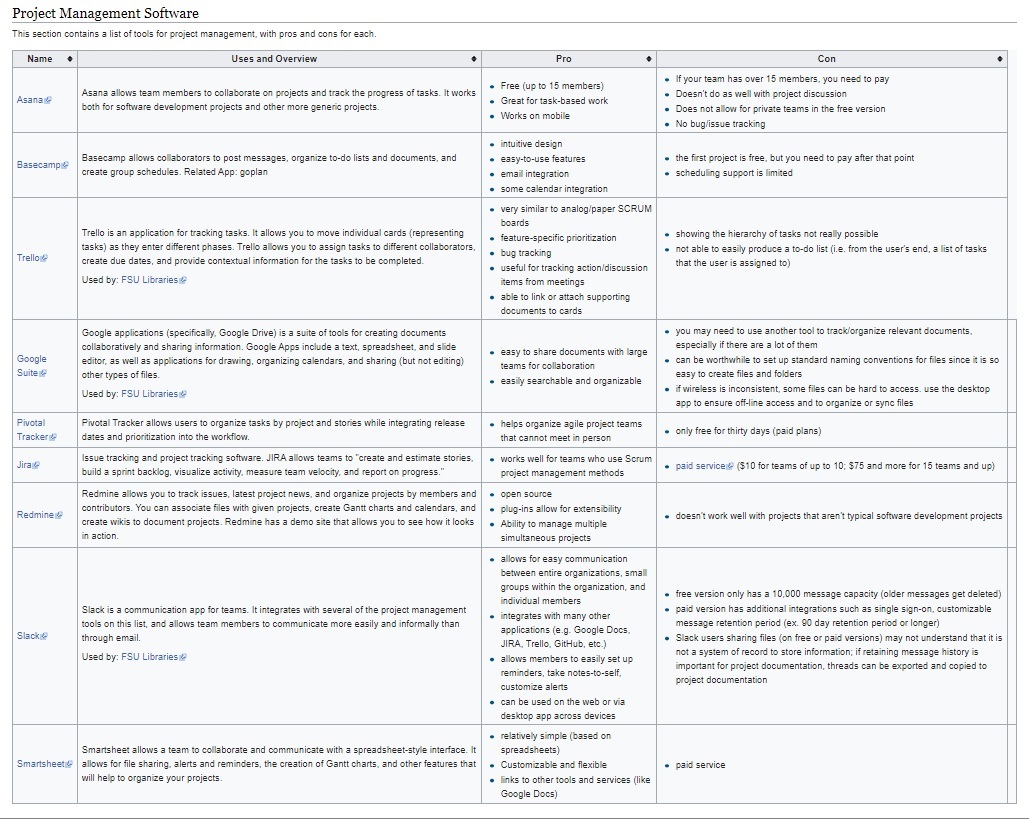
Task: Click 'bug tracking' bullet in Trello row
Action: click(526, 253)
